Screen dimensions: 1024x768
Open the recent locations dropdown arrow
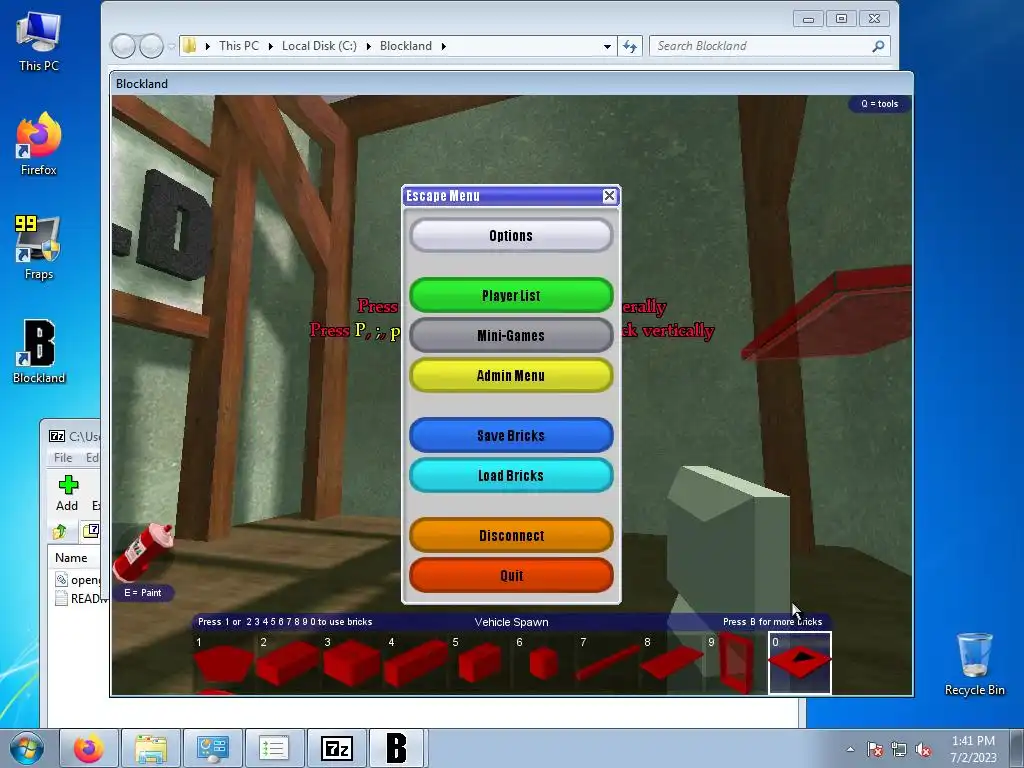(x=171, y=46)
